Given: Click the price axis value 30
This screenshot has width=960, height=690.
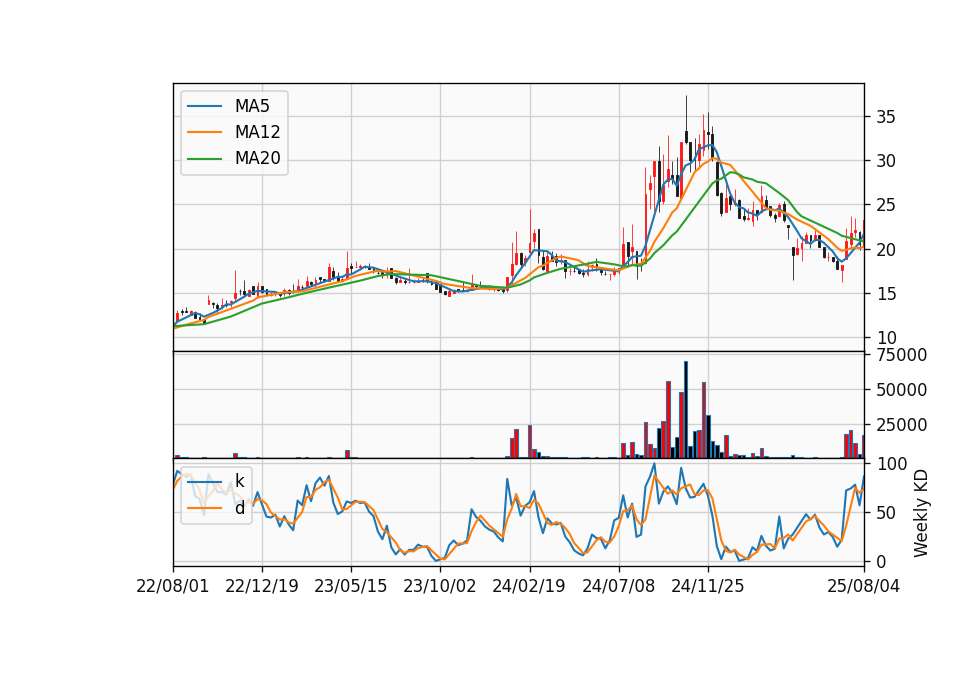Looking at the screenshot, I should pos(886,161).
